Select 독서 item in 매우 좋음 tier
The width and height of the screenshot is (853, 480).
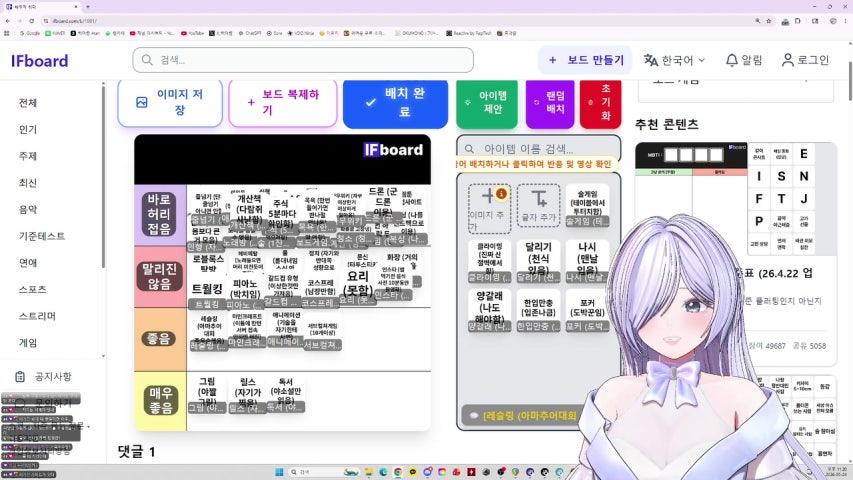coord(286,394)
